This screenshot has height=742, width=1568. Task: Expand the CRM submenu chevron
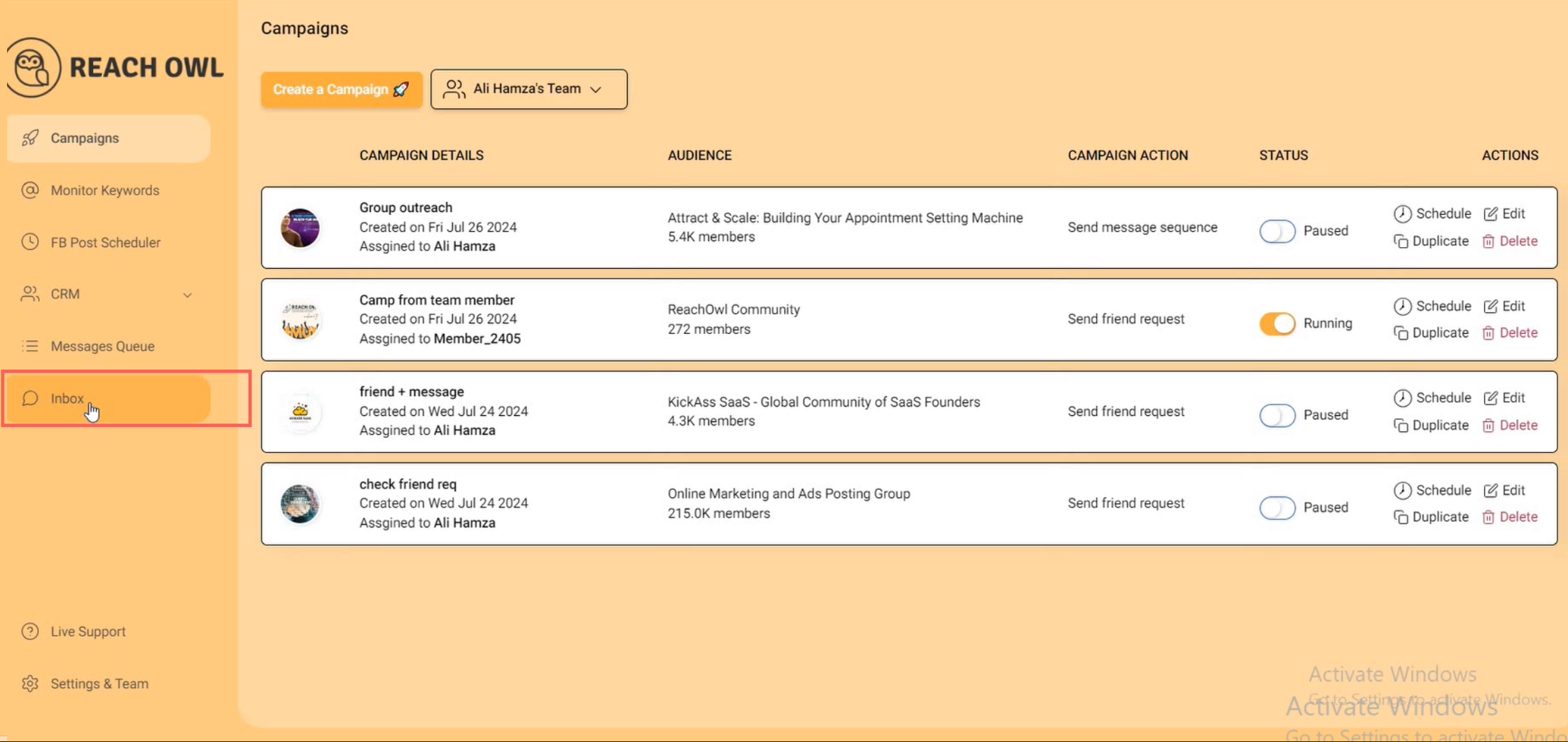(x=188, y=295)
